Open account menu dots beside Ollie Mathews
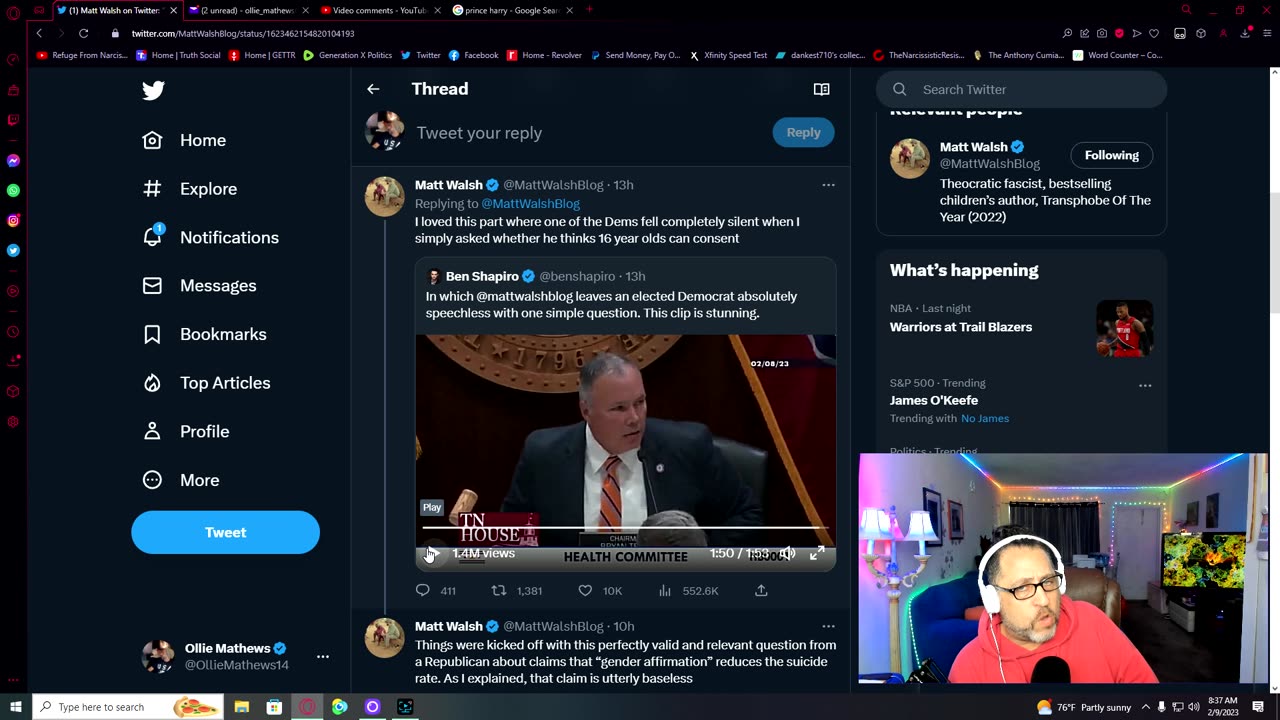The width and height of the screenshot is (1280, 720). 322,657
